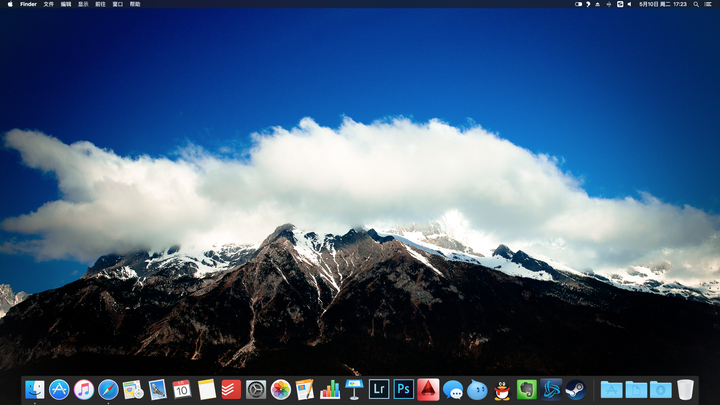Viewport: 720px width, 405px height.
Task: Open the Downloads folder stack
Action: (x=660, y=390)
